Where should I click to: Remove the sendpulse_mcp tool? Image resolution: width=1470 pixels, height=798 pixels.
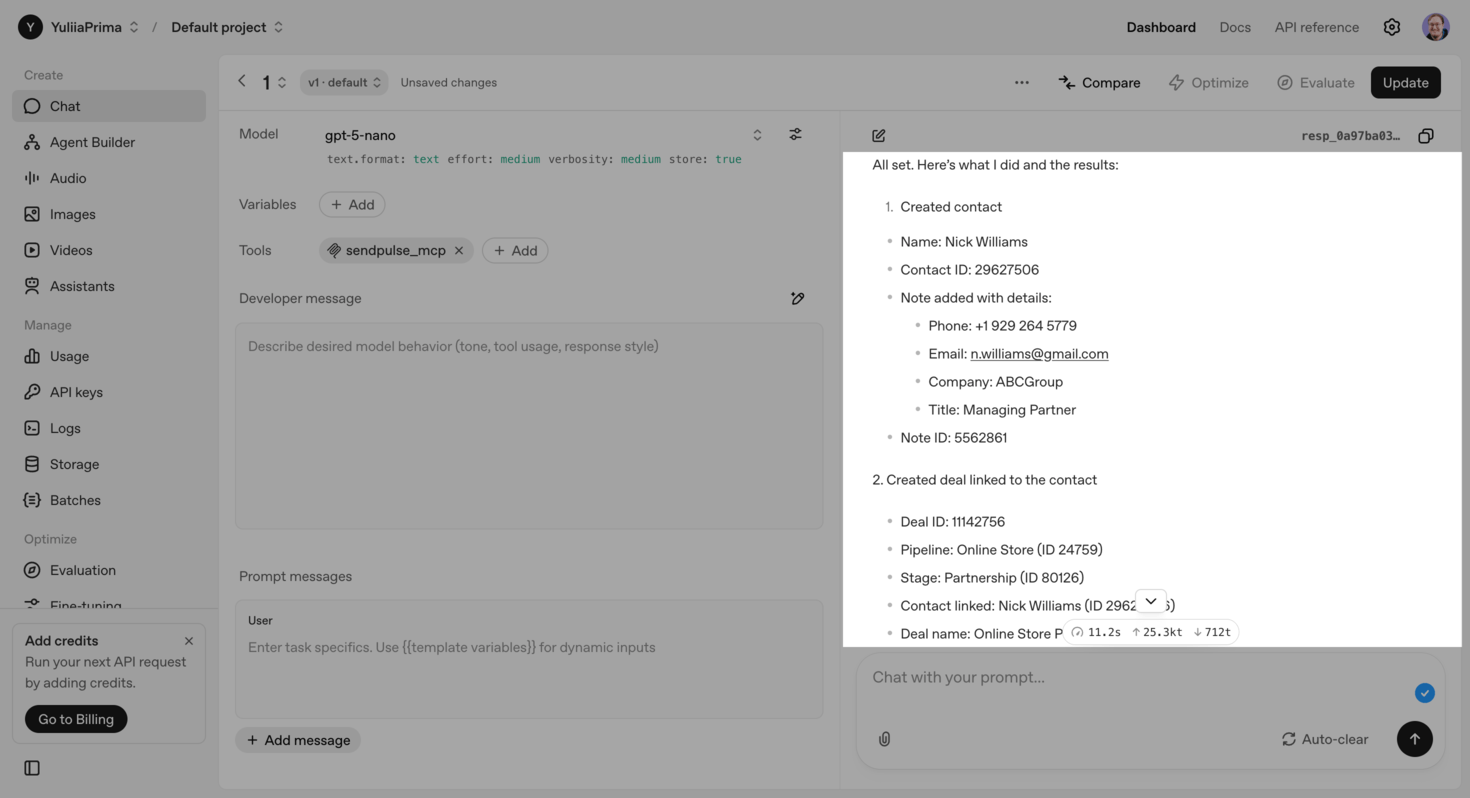pyautogui.click(x=459, y=250)
